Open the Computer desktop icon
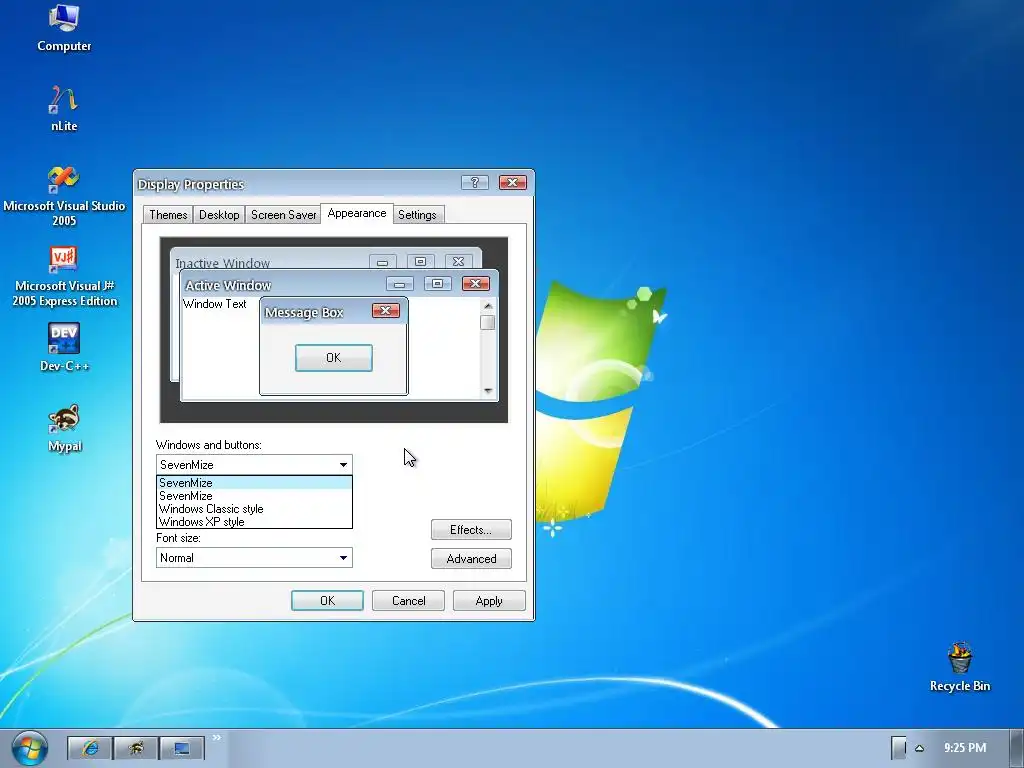Screen dimensions: 1024x768 click(x=64, y=27)
